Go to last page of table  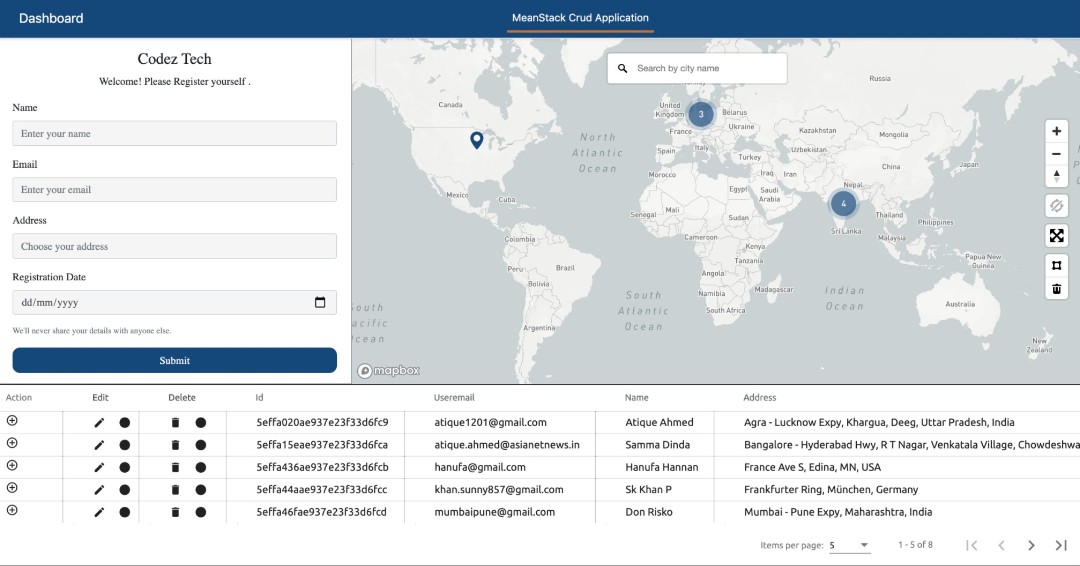pyautogui.click(x=1061, y=545)
